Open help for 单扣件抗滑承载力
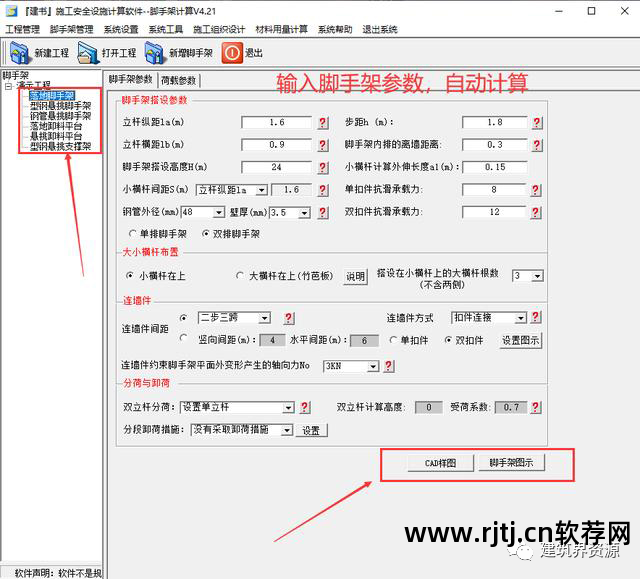Viewport: 640px width, 579px height. coord(537,190)
